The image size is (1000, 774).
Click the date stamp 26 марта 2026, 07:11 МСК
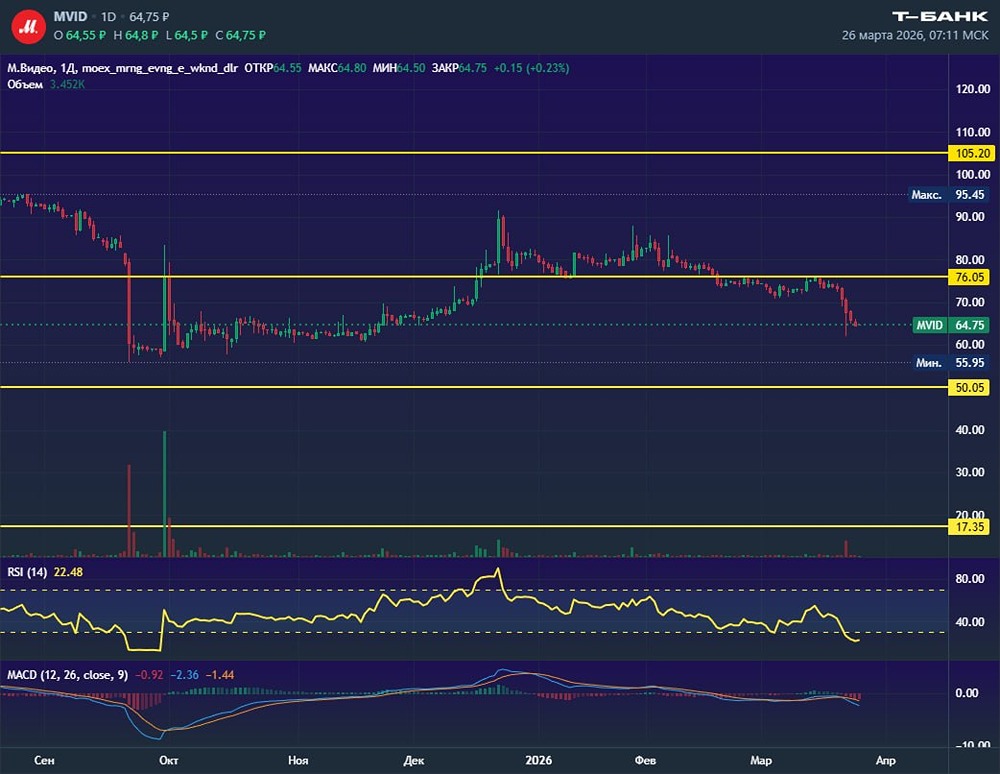(x=915, y=35)
